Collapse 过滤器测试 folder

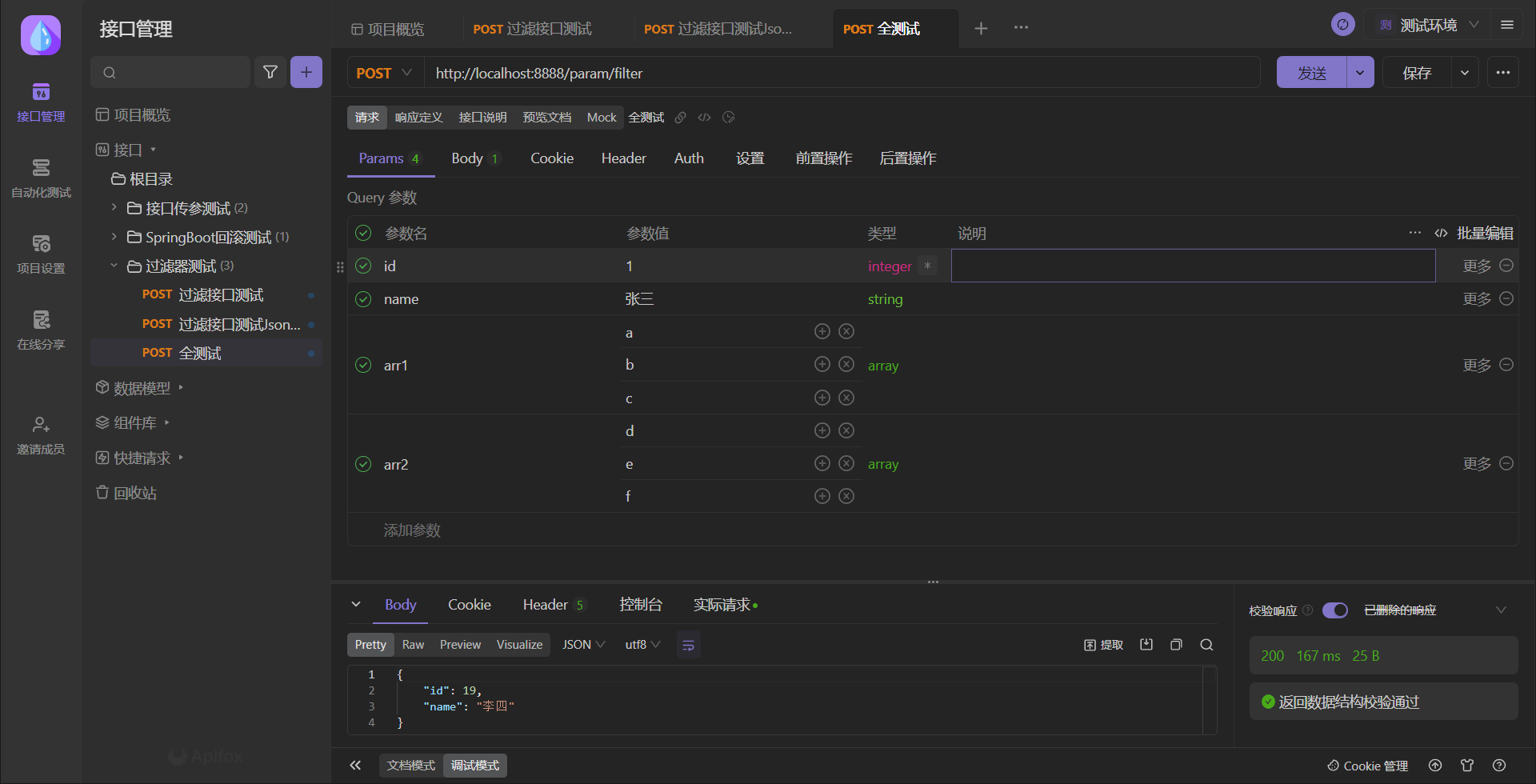(x=114, y=266)
